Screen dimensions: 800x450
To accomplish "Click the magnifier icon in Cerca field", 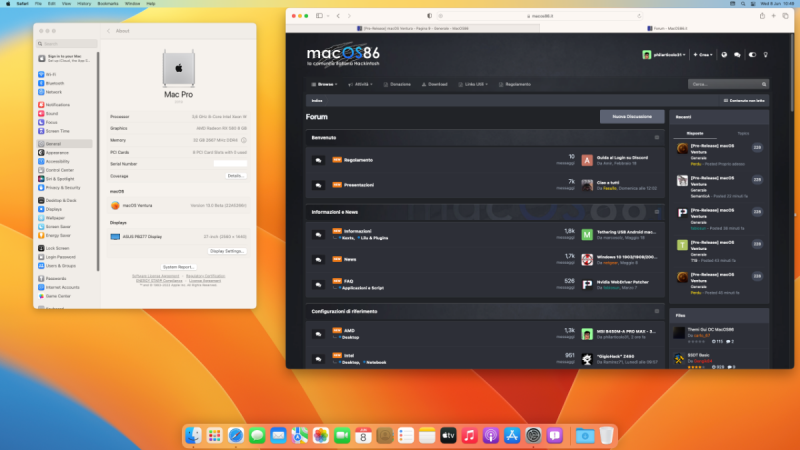I will click(x=764, y=84).
